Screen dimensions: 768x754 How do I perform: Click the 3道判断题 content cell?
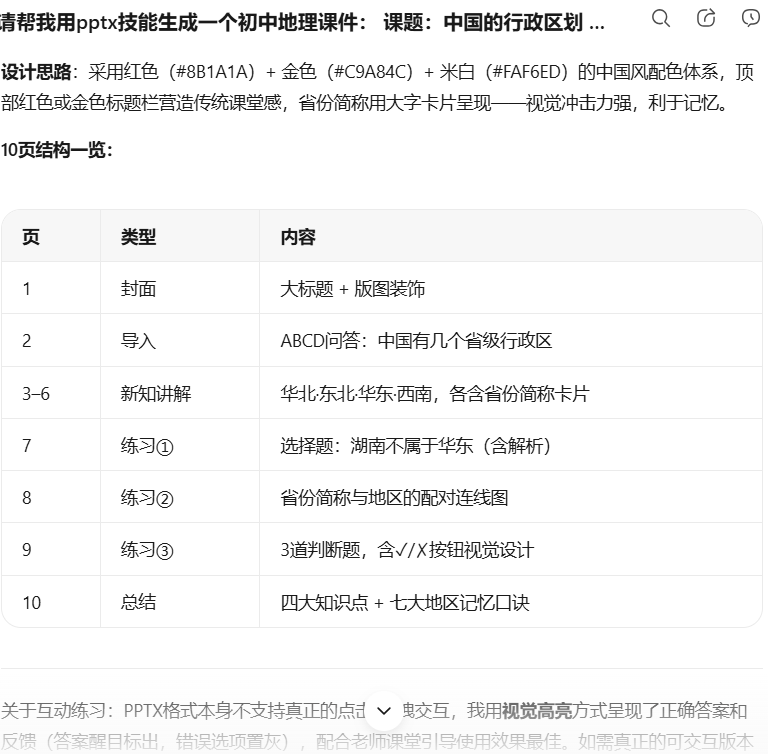[x=511, y=550]
